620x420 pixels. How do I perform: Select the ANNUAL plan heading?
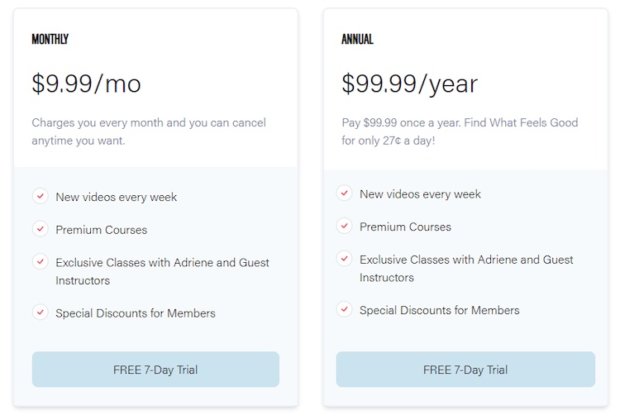click(357, 39)
